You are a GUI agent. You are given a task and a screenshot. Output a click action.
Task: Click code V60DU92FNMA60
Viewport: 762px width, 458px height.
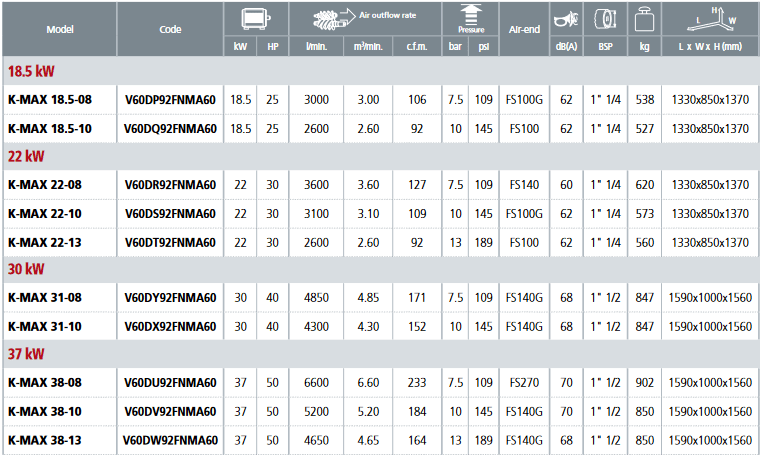pos(170,383)
